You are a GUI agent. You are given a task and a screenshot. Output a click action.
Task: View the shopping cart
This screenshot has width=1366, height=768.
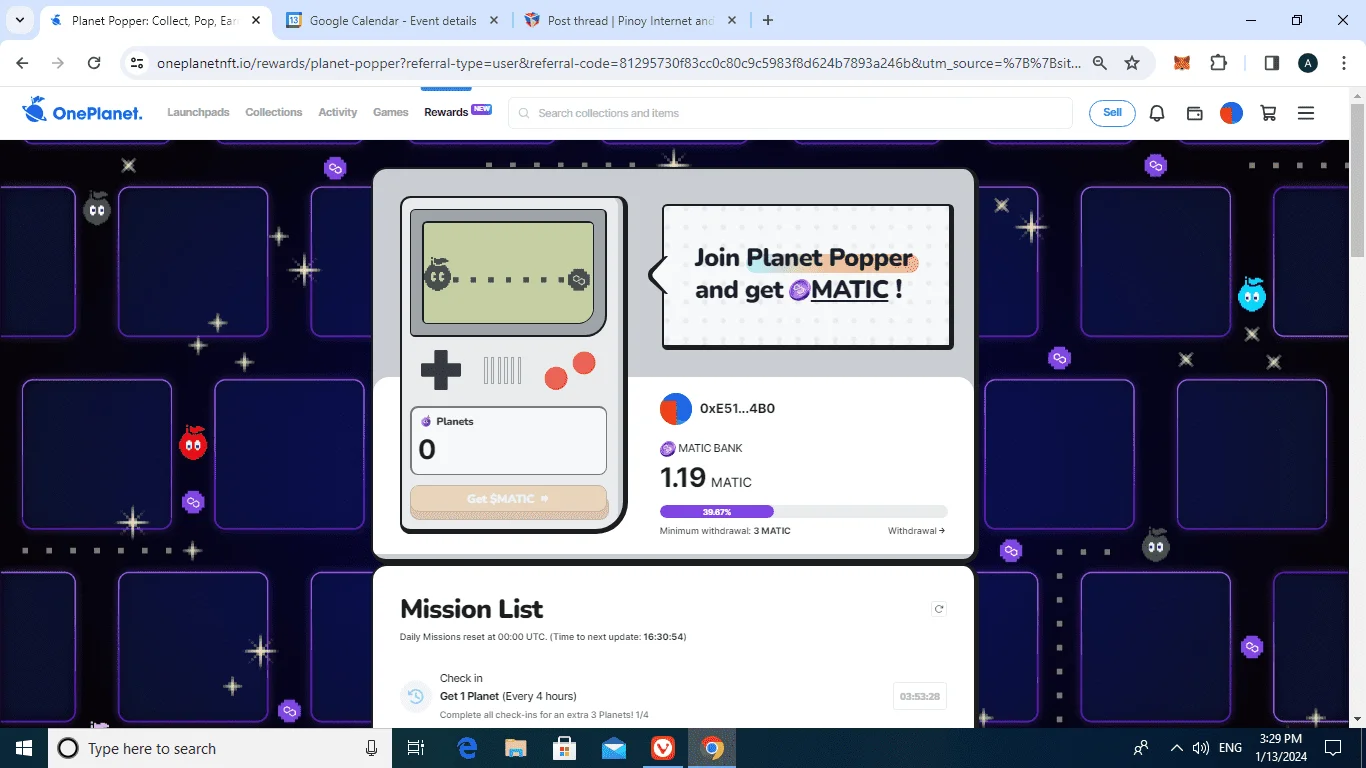pyautogui.click(x=1268, y=113)
